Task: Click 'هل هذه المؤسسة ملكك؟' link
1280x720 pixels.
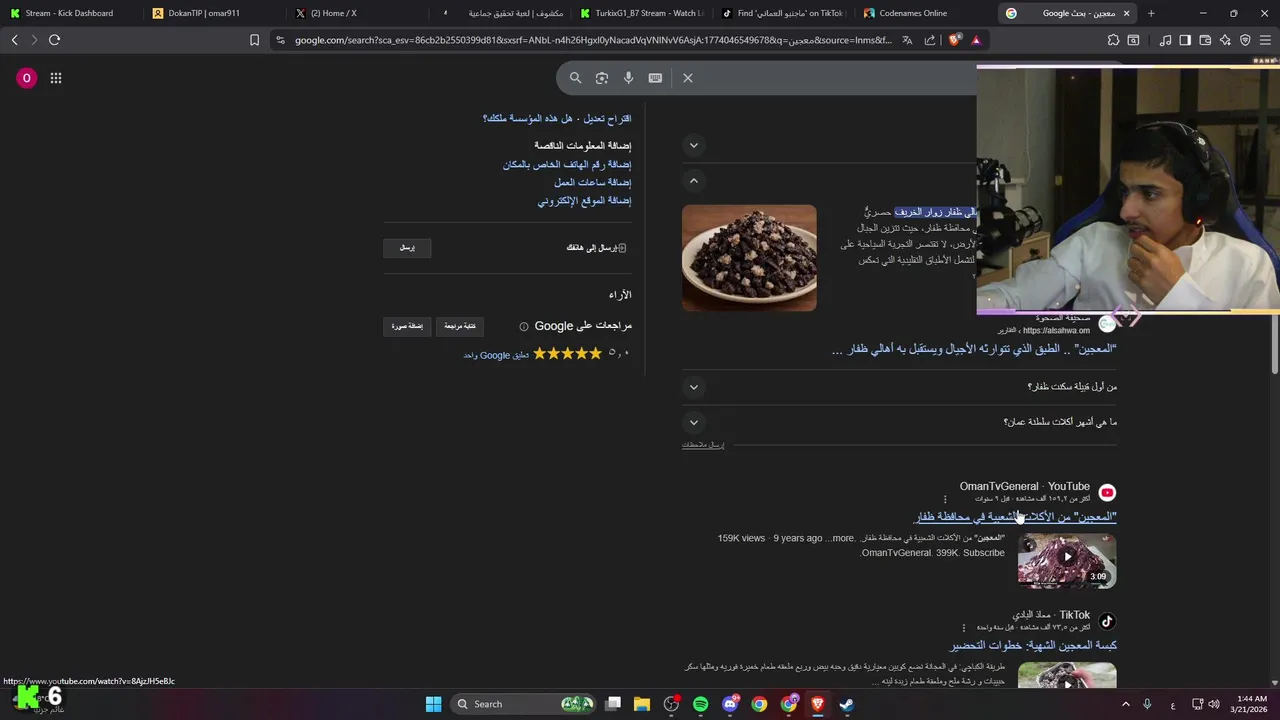Action: tap(527, 119)
